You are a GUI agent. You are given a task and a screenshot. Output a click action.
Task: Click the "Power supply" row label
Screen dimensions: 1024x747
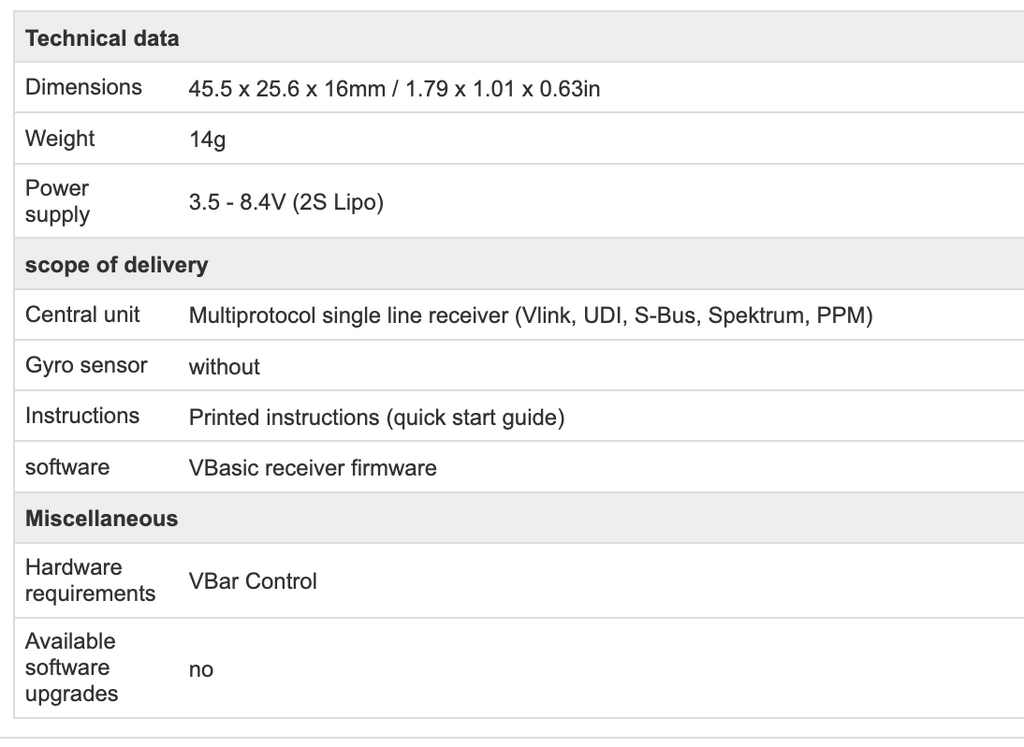[58, 201]
